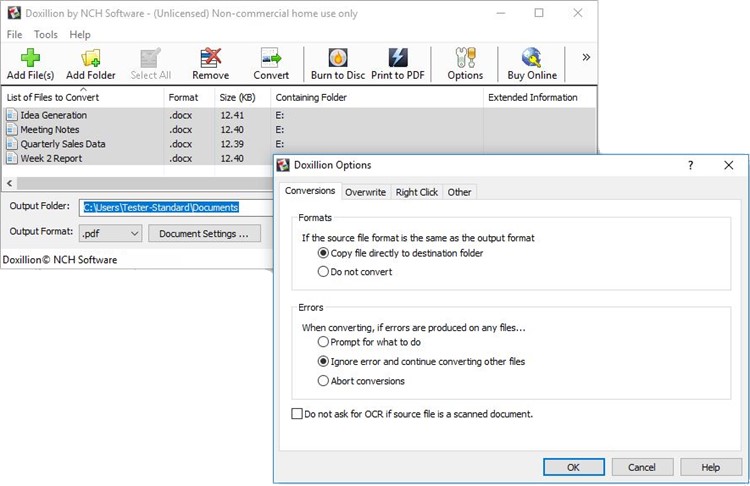Open Options from the toolbar
Viewport: 750px width, 486px height.
[x=465, y=63]
